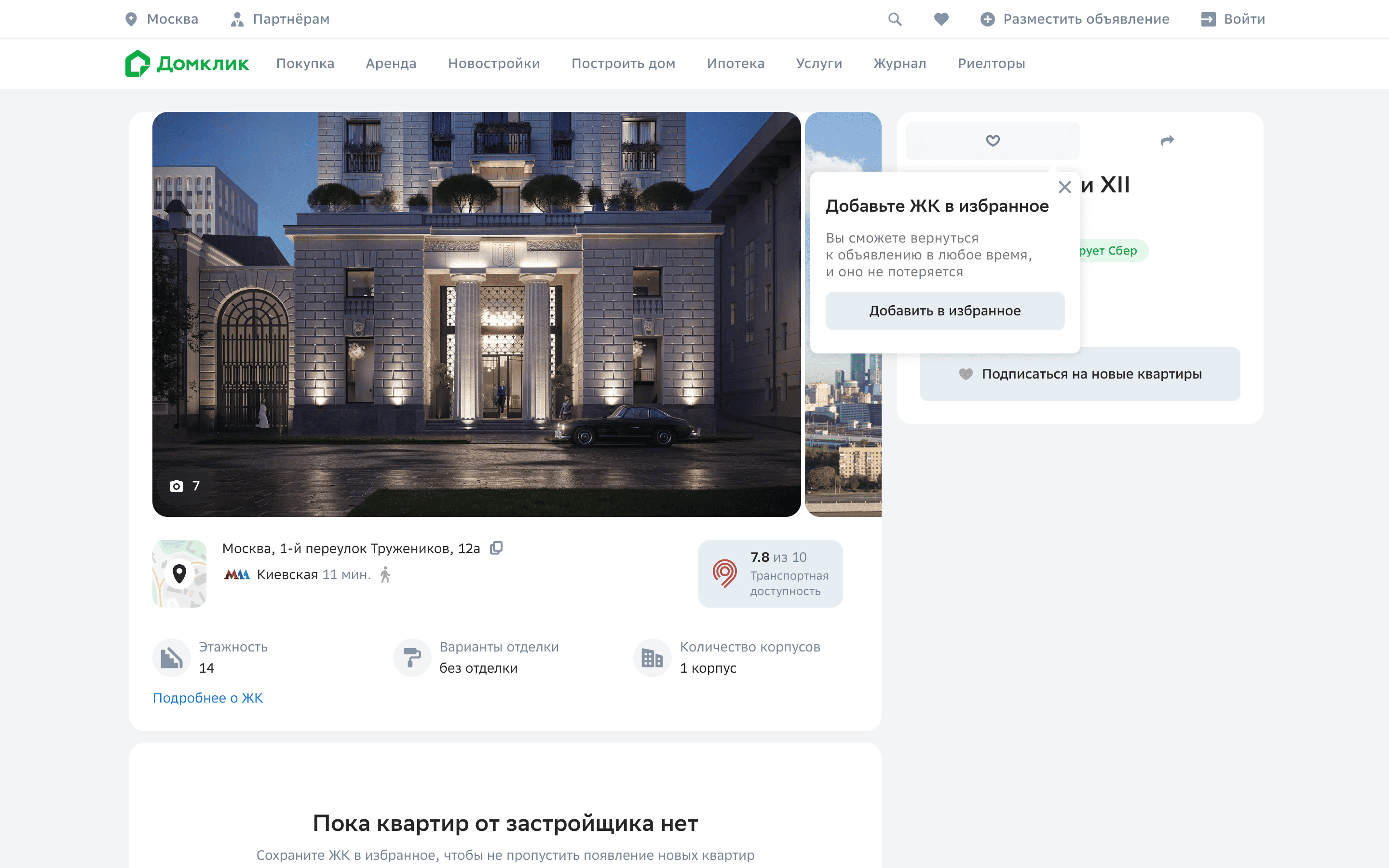Go to the Домклик home logo
The image size is (1389, 868).
coord(187,63)
